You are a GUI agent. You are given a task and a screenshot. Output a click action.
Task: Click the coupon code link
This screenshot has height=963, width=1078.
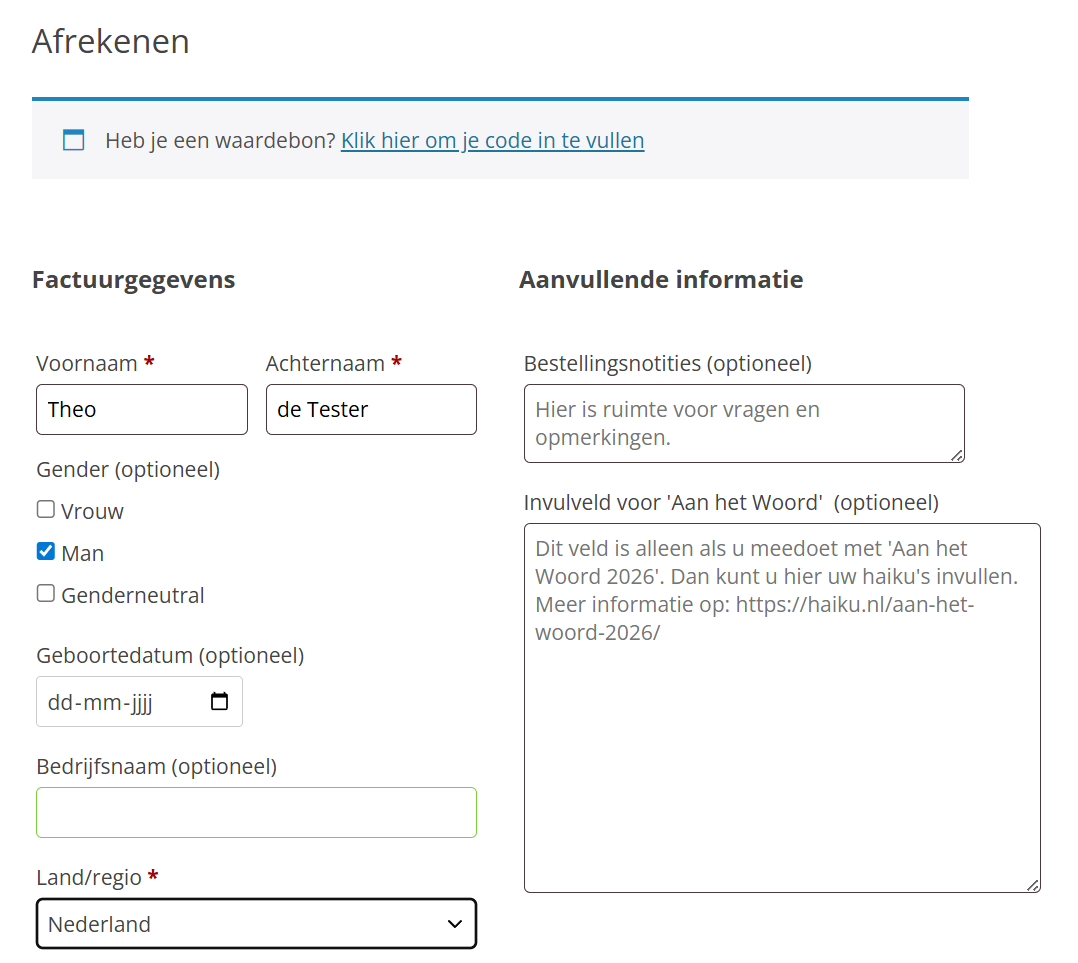pos(492,140)
